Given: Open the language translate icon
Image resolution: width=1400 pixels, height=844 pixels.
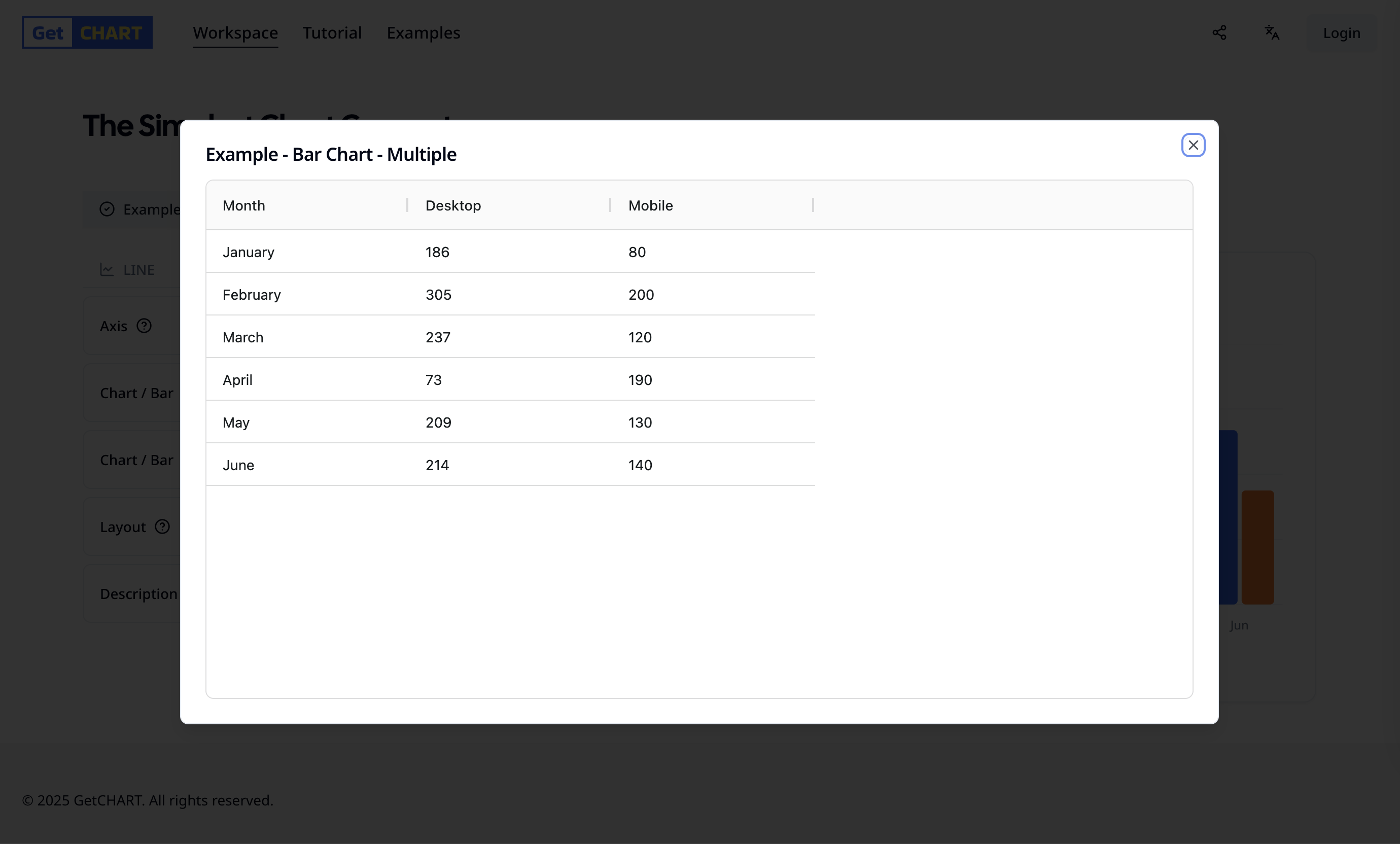Looking at the screenshot, I should coord(1272,32).
